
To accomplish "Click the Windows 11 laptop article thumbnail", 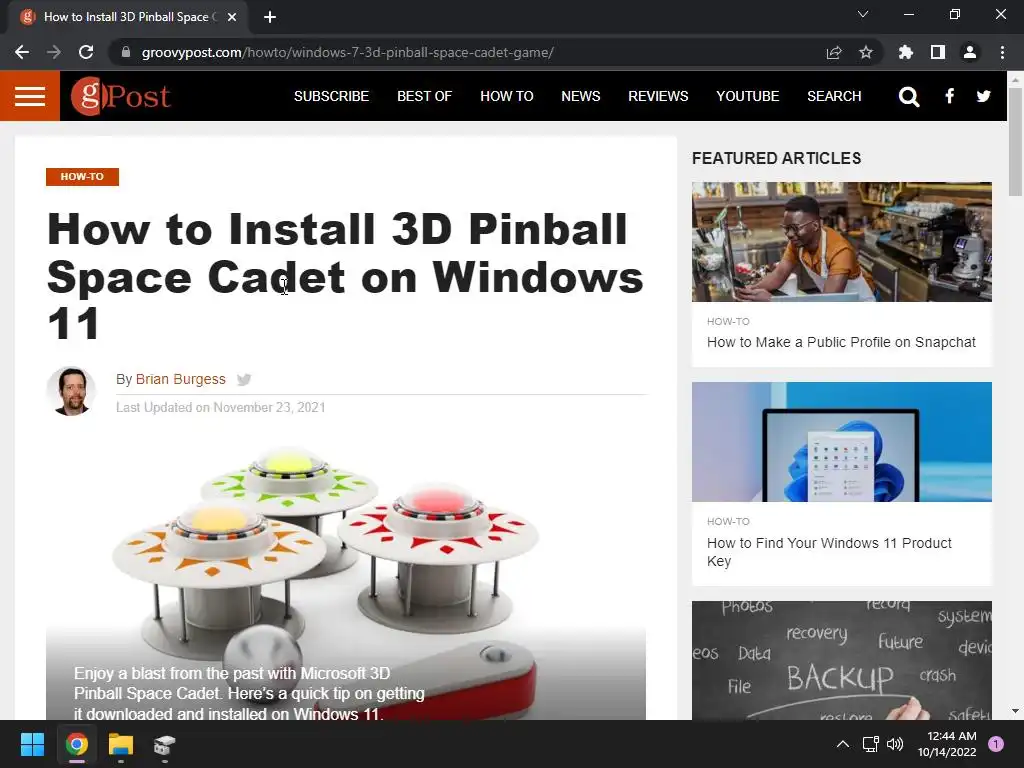I will (x=842, y=442).
